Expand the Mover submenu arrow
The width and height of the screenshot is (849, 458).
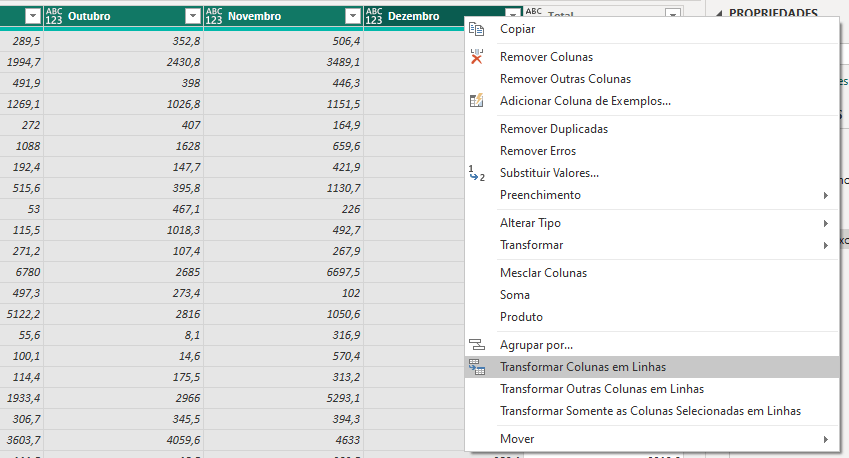click(826, 439)
